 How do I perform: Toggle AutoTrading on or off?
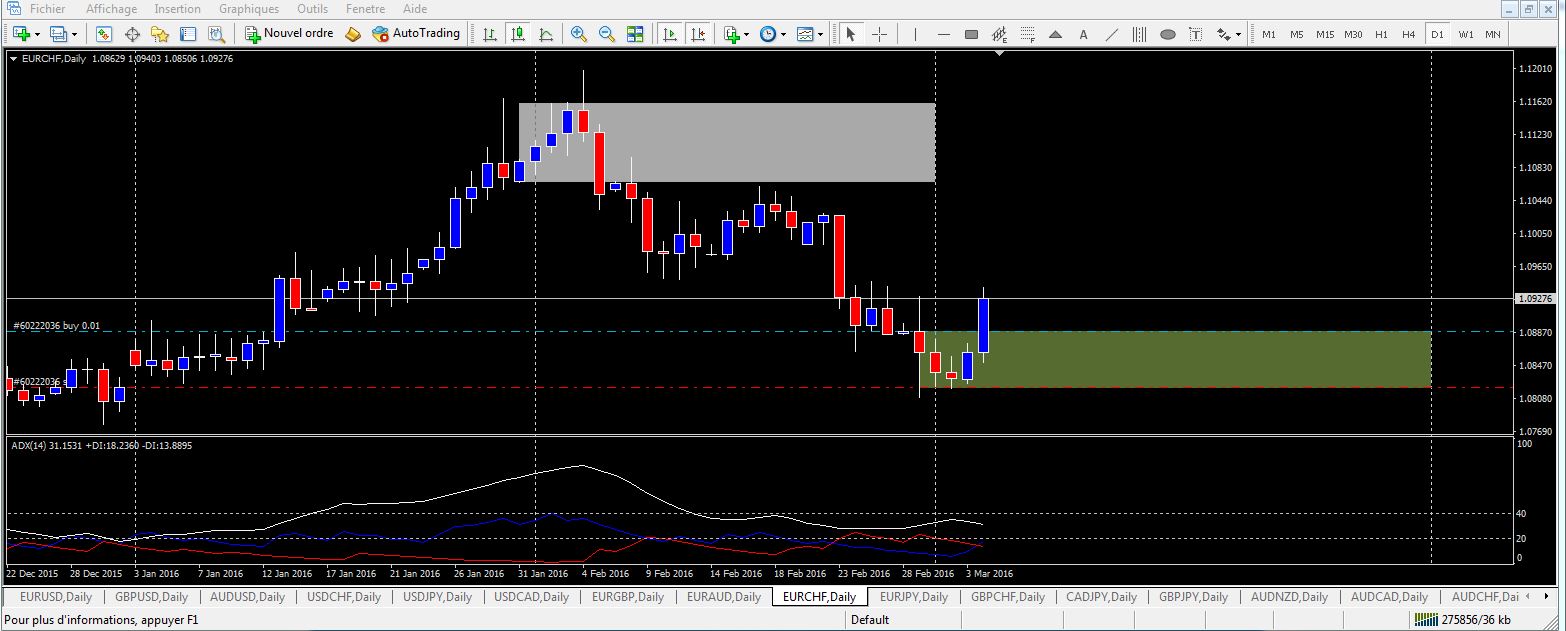tap(416, 34)
